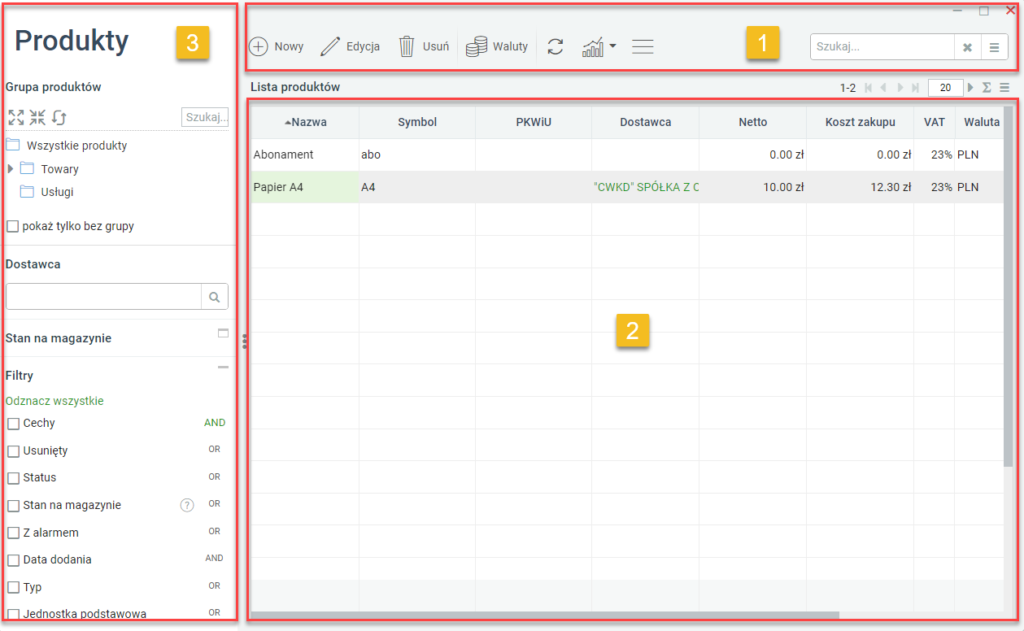
Task: Toggle OR operator for Usunięty
Action: coord(214,449)
